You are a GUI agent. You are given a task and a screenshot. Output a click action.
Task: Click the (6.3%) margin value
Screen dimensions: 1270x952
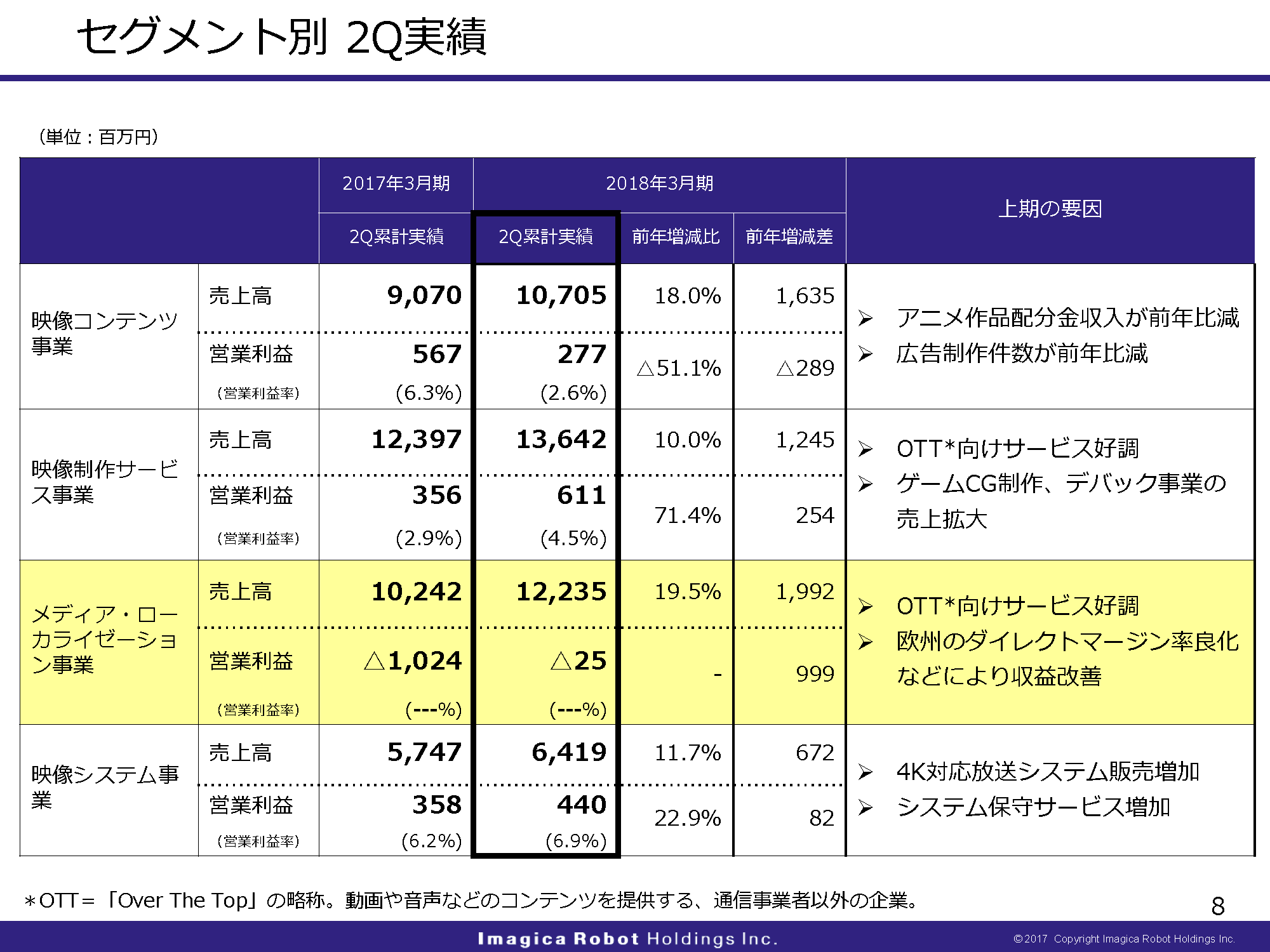click(x=429, y=393)
